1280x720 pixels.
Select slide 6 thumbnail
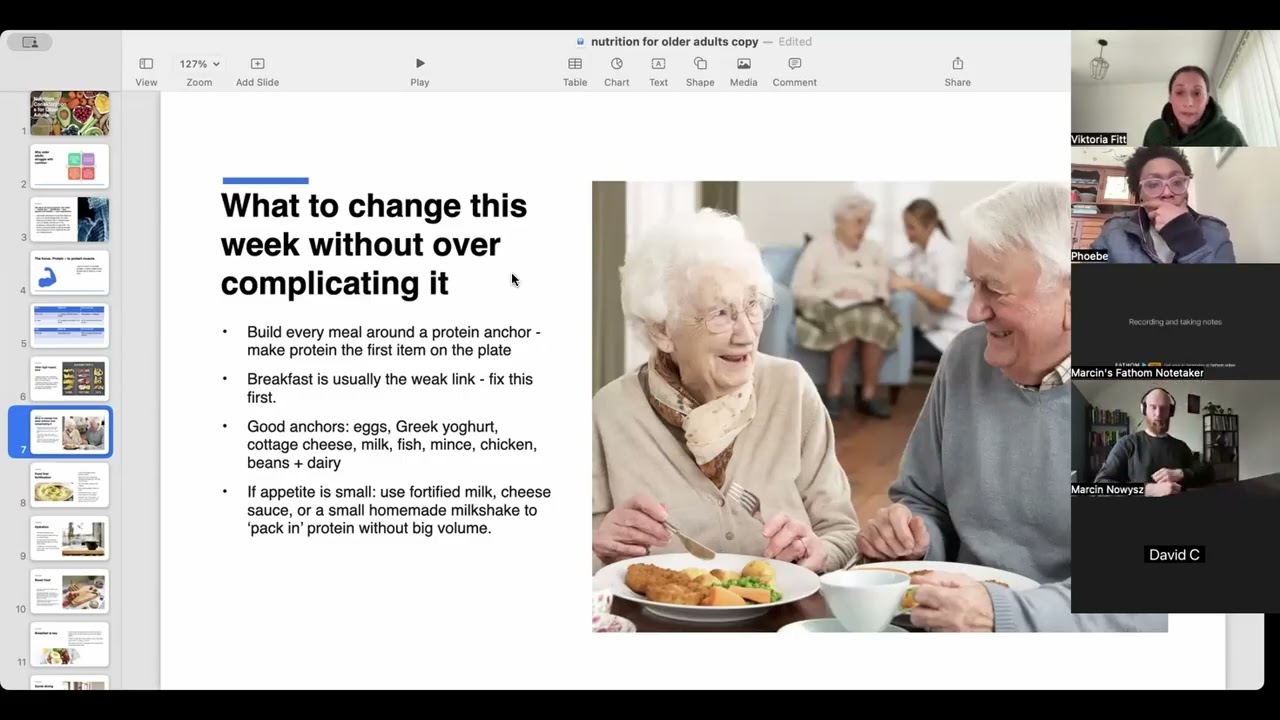point(69,379)
